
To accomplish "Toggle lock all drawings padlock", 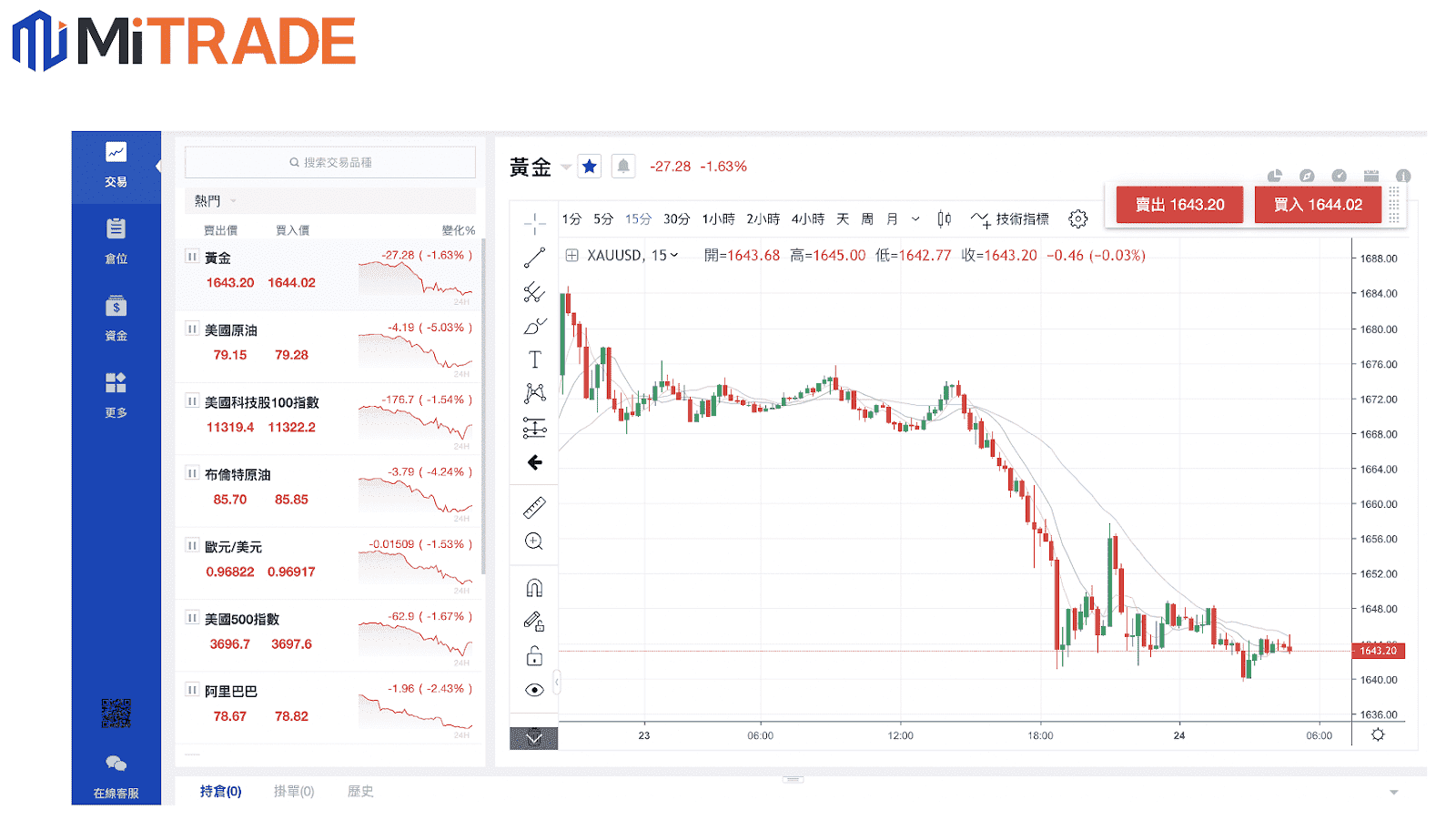I will [534, 656].
